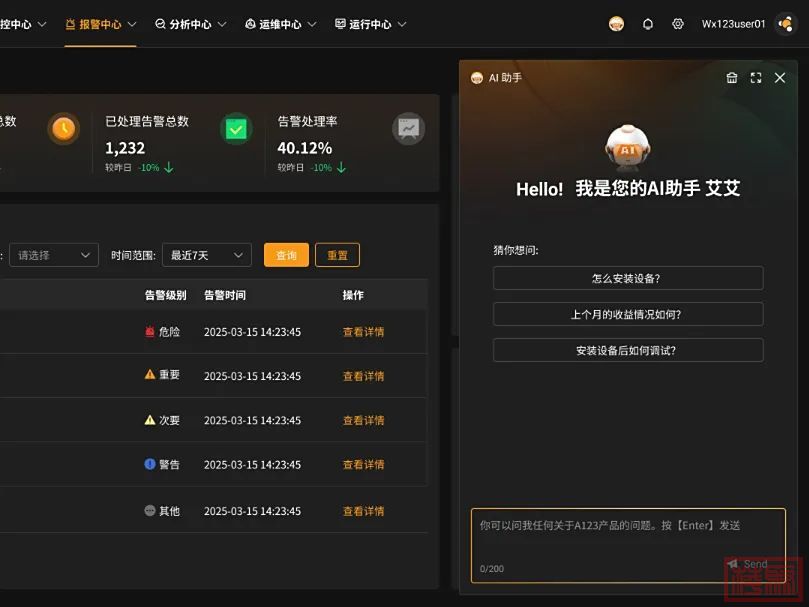Open the 时间范围 最近7天 dropdown
This screenshot has width=809, height=607.
pos(208,255)
